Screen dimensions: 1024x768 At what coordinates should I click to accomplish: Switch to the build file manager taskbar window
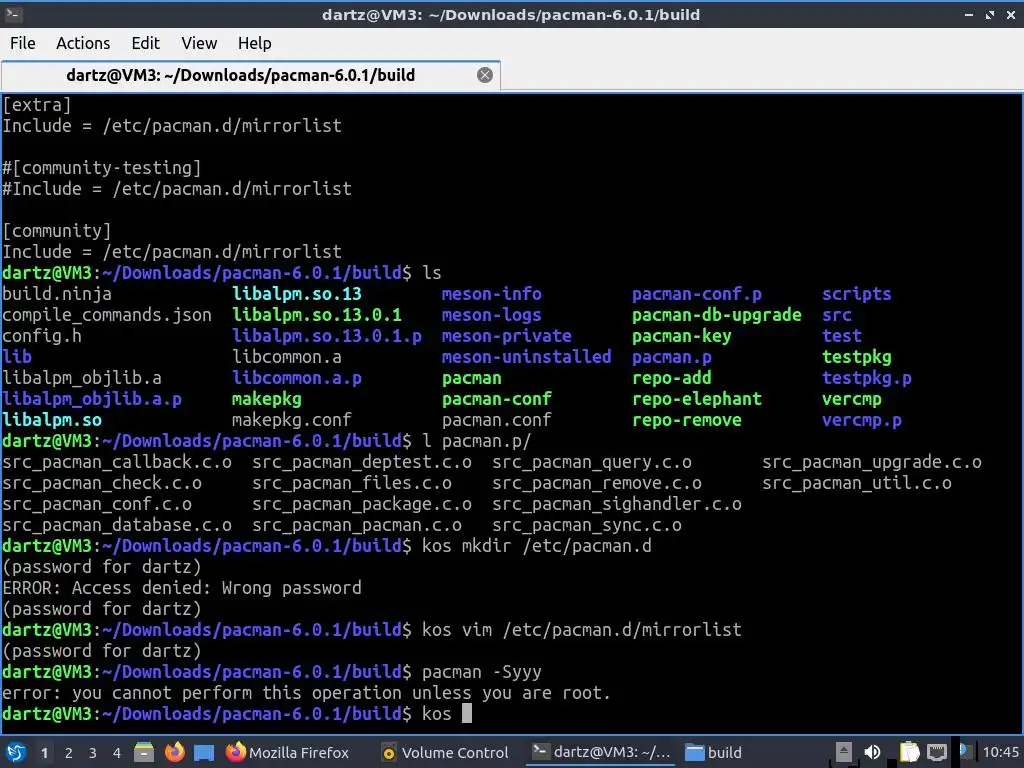[713, 752]
